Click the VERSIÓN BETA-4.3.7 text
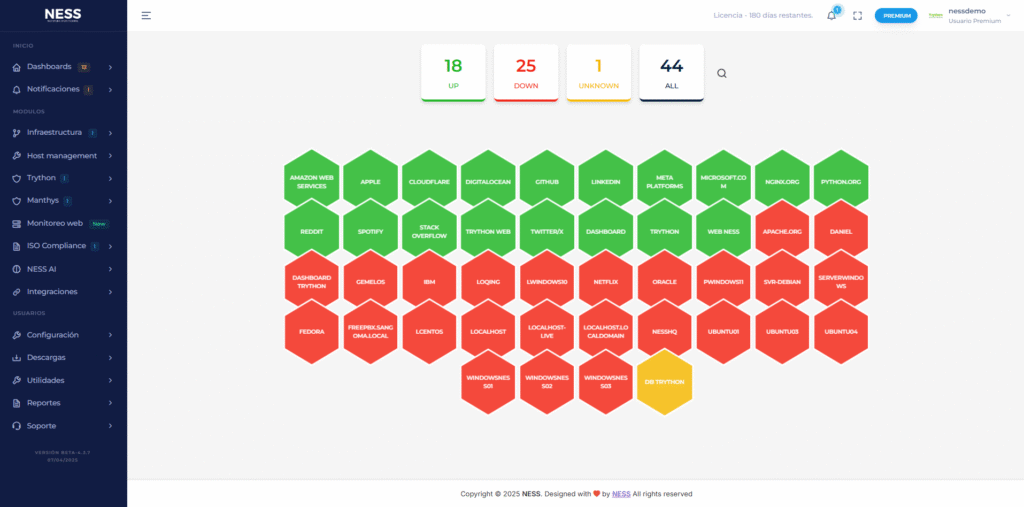Screen dimensions: 1024x507 click(63, 452)
